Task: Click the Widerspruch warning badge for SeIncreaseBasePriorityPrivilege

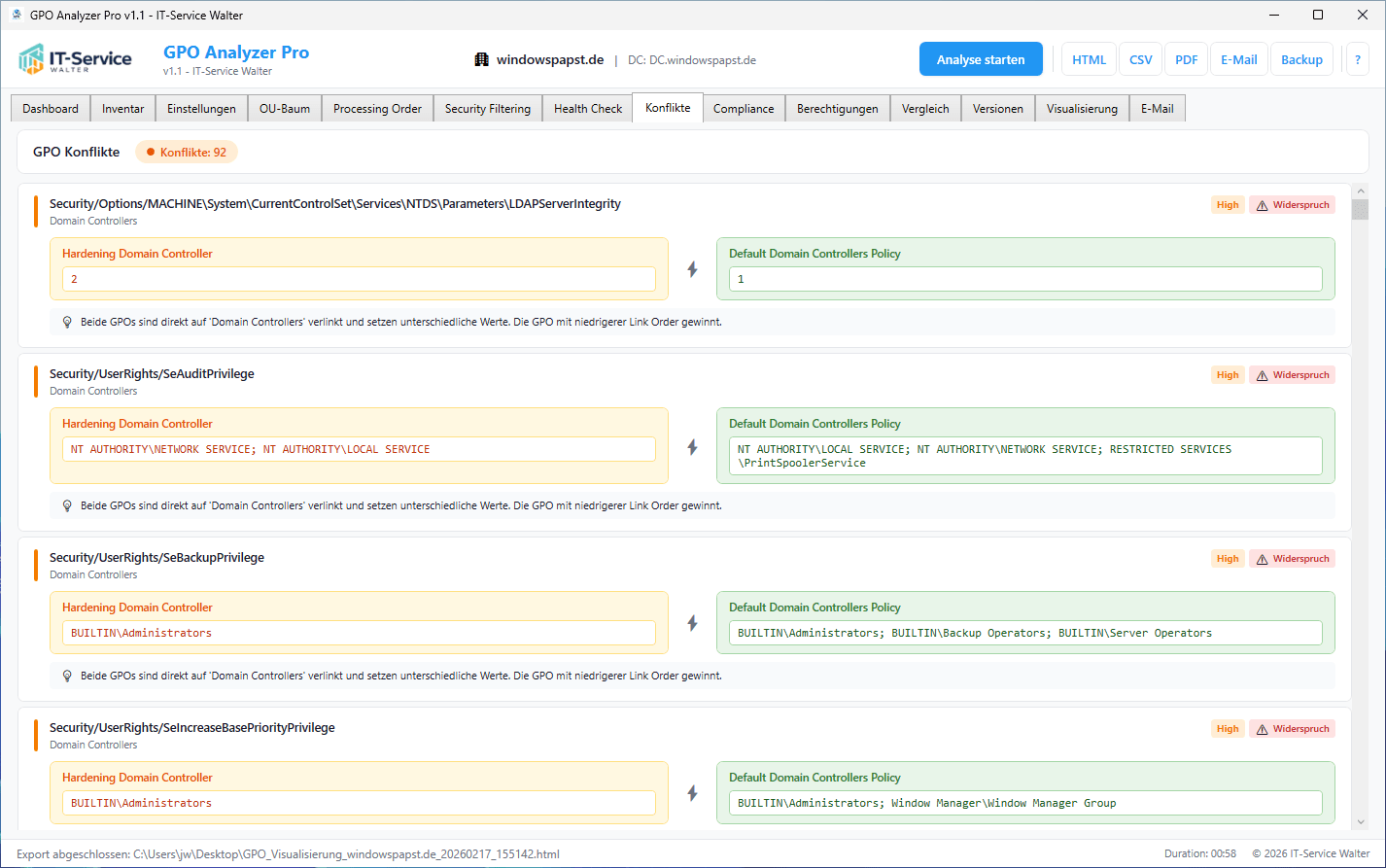Action: click(x=1292, y=729)
